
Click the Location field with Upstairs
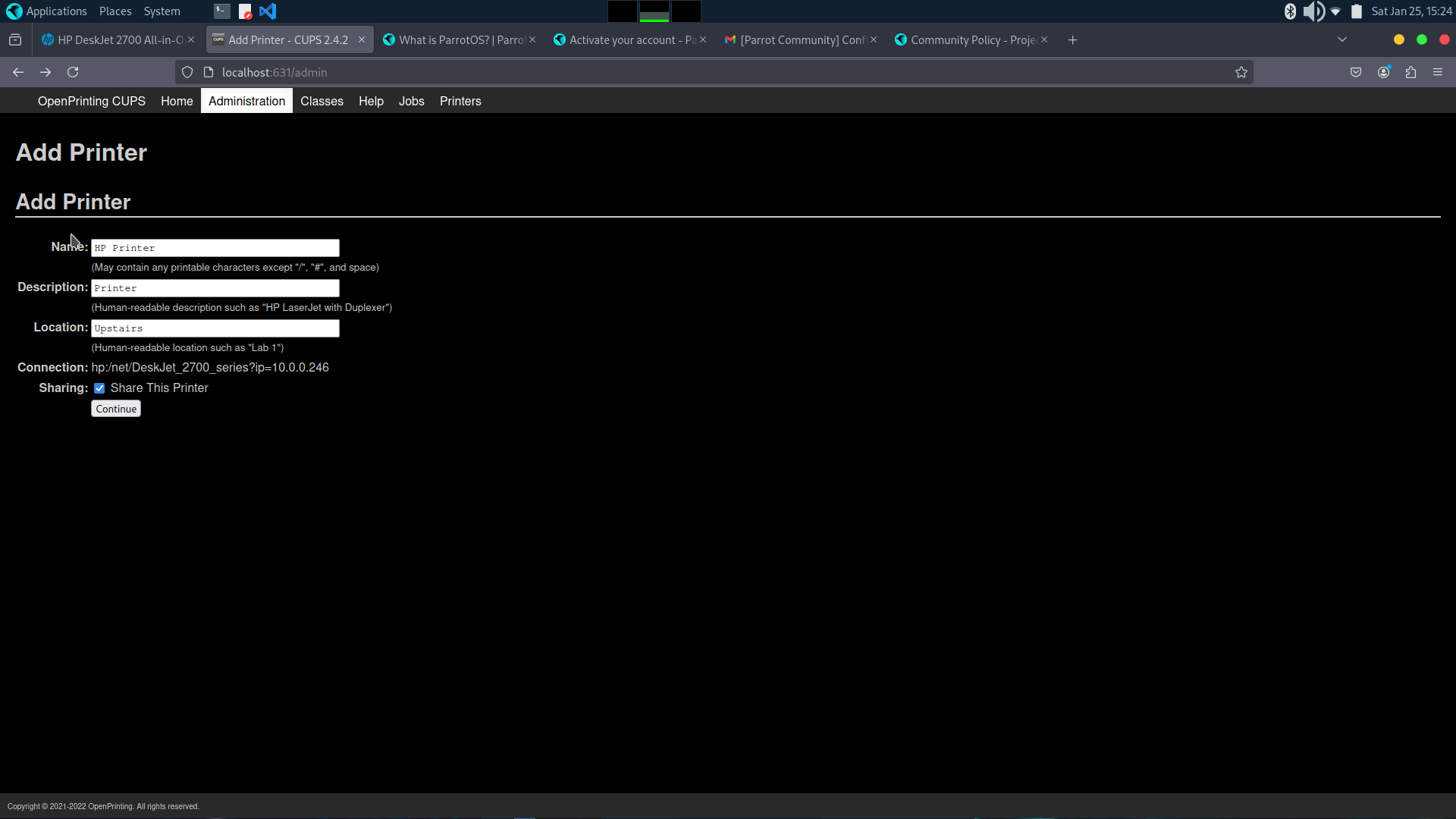click(215, 328)
